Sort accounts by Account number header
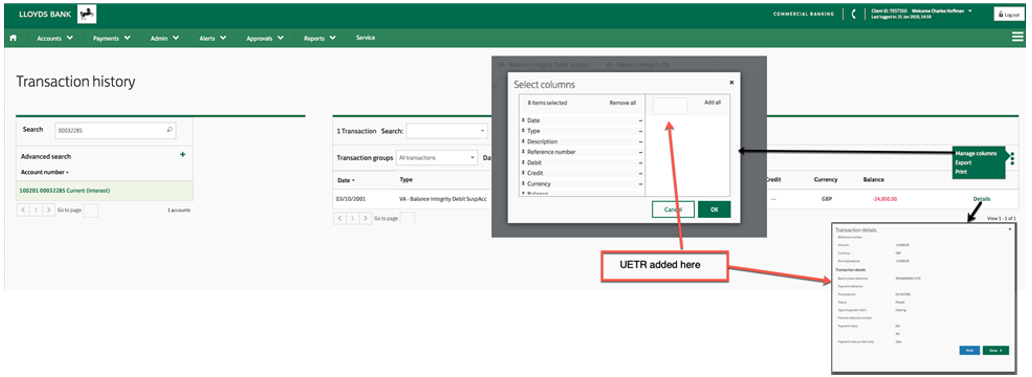Image resolution: width=1032 pixels, height=377 pixels. click(x=45, y=172)
